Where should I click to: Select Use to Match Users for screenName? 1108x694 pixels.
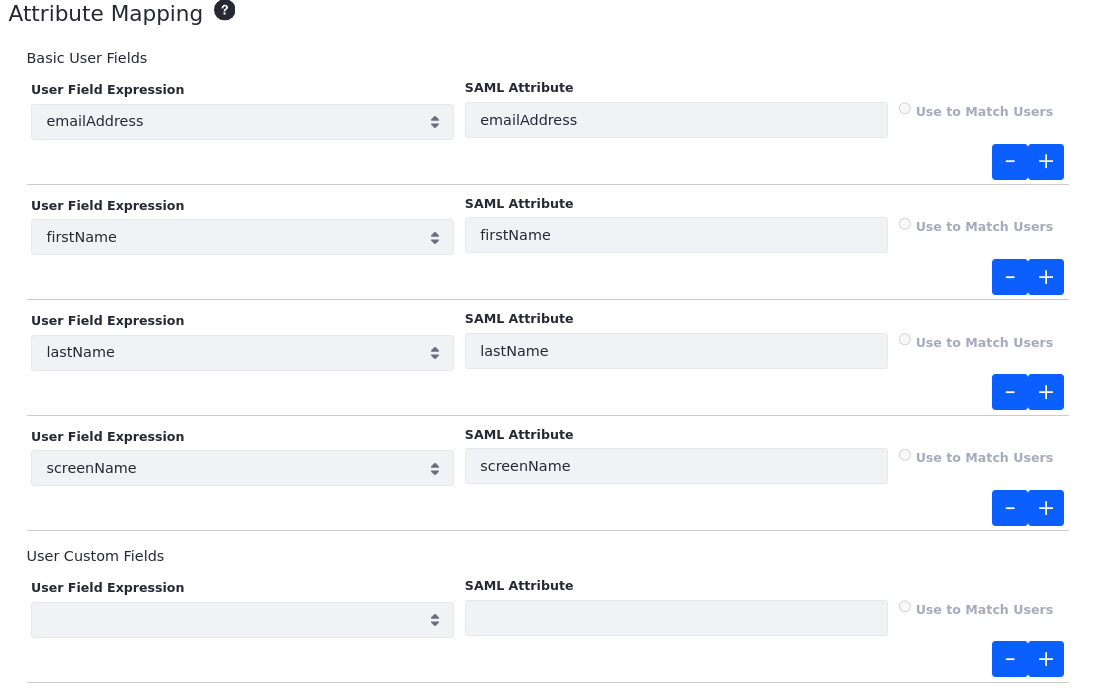pyautogui.click(x=904, y=455)
